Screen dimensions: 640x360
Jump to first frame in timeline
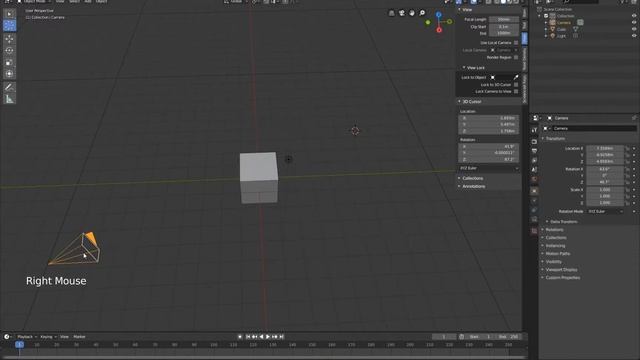(x=248, y=337)
